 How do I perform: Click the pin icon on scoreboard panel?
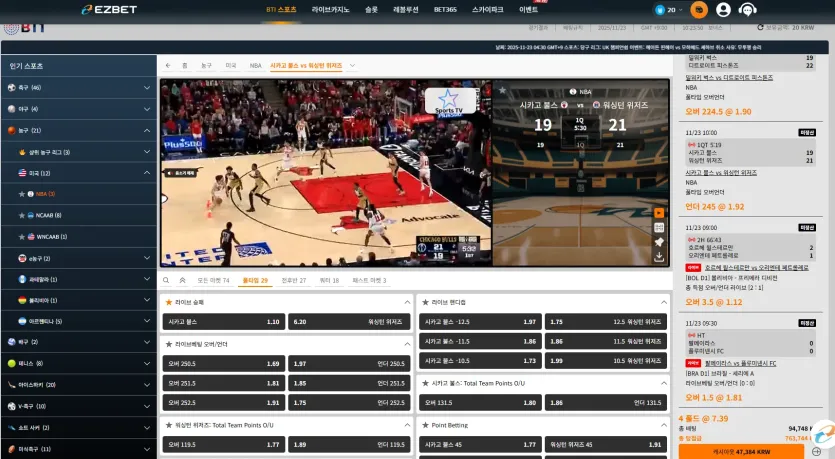659,242
